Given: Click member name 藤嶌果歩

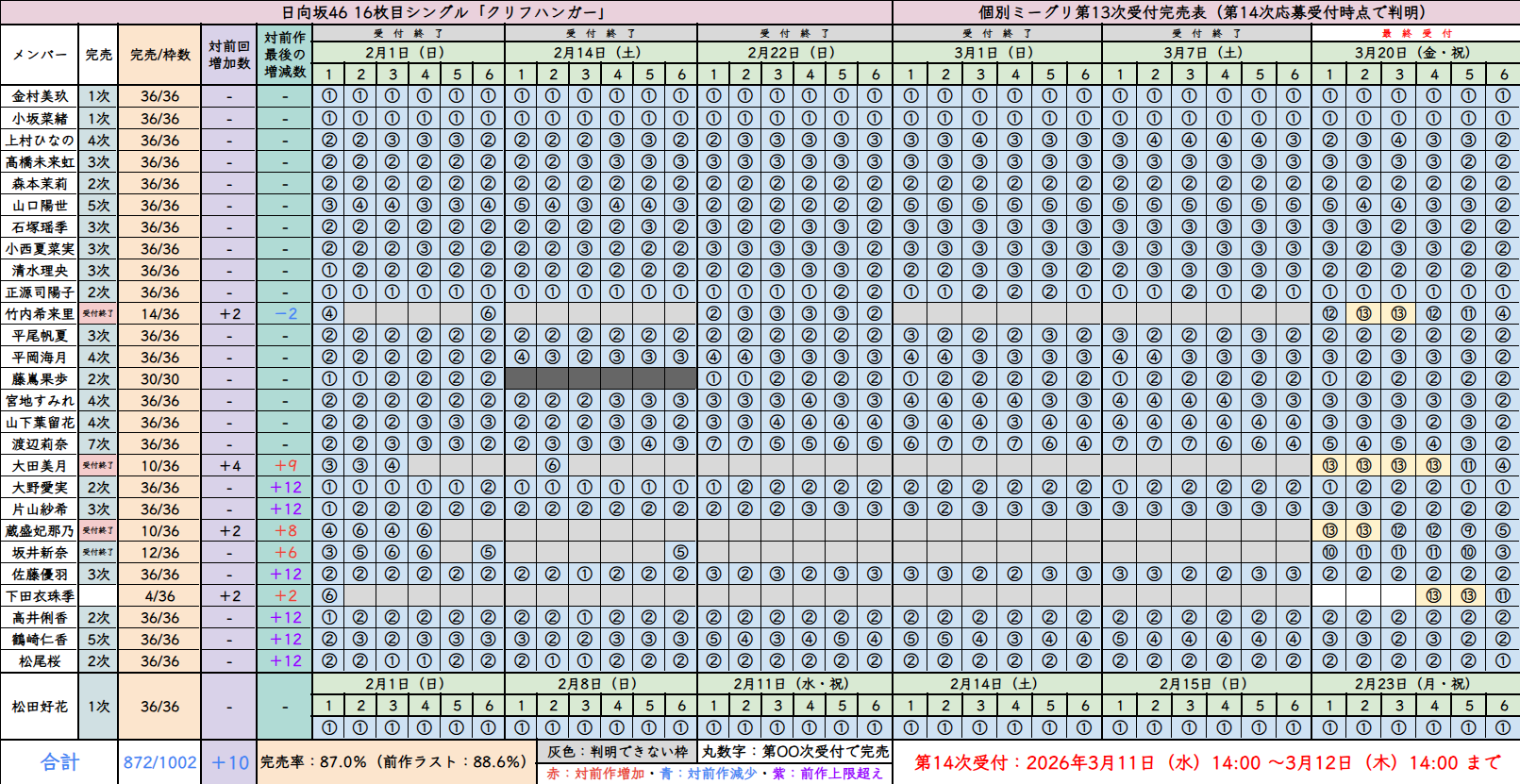Looking at the screenshot, I should coord(40,379).
